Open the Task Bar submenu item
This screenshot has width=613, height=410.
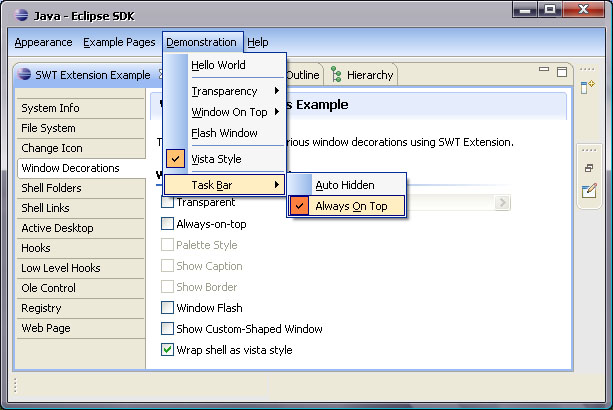(x=224, y=185)
